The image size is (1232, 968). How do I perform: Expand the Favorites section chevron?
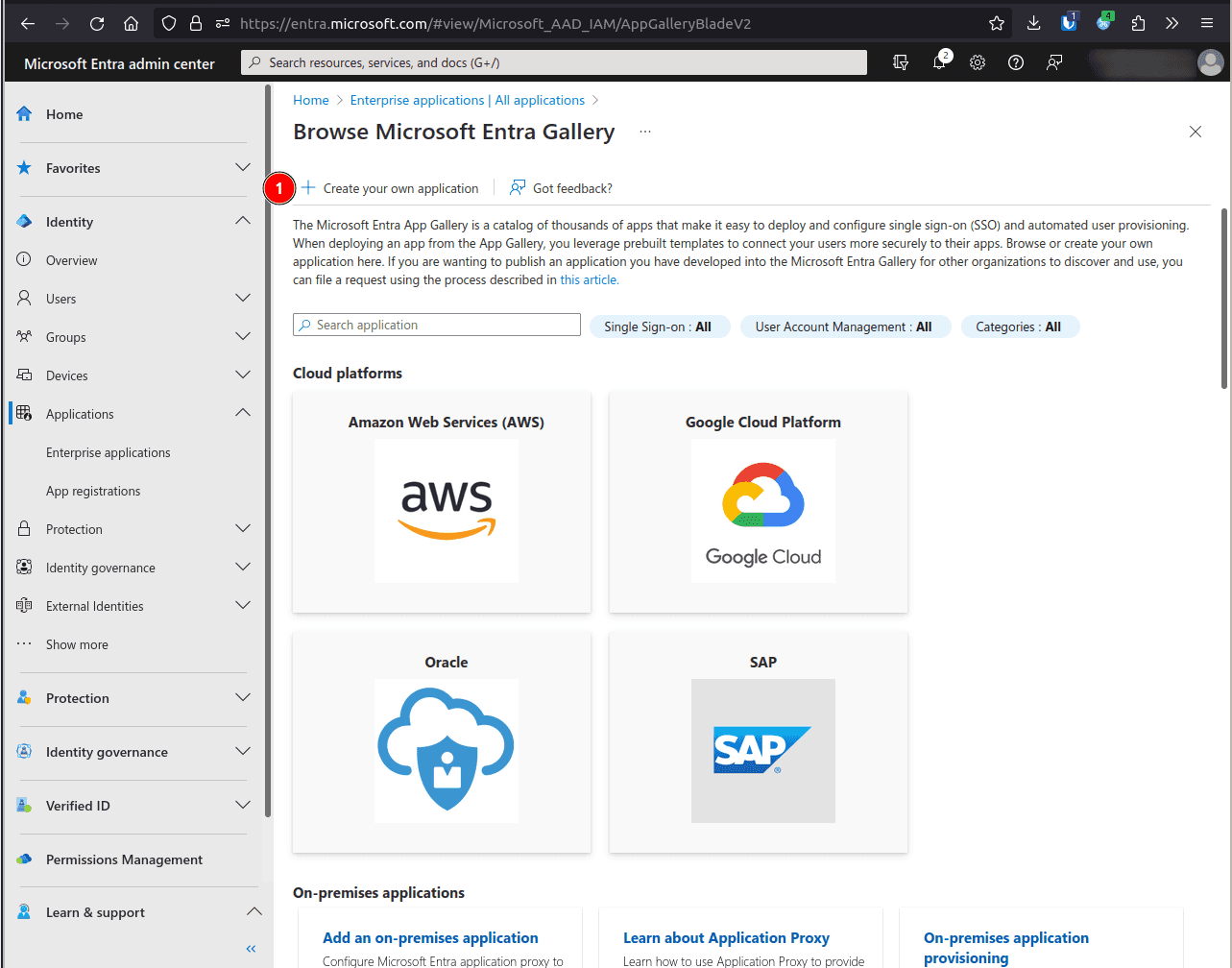[x=243, y=167]
